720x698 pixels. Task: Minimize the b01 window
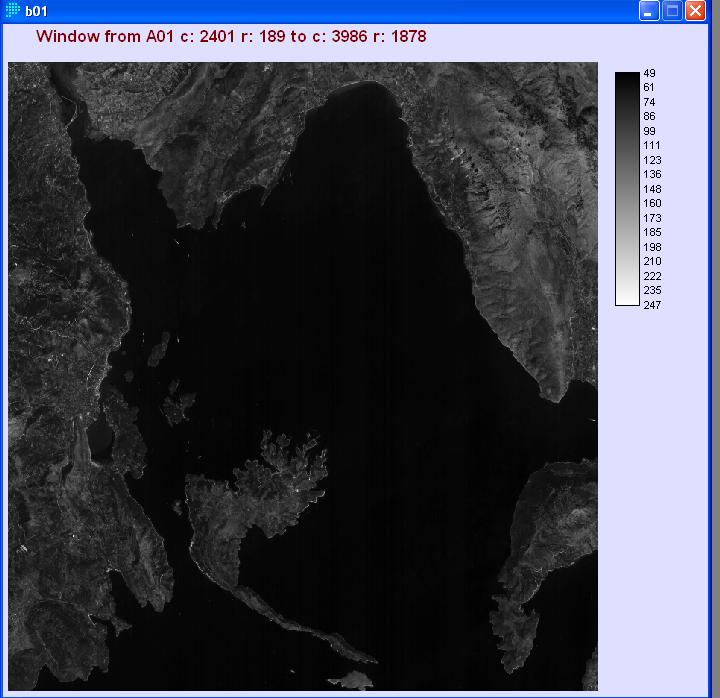pyautogui.click(x=648, y=11)
